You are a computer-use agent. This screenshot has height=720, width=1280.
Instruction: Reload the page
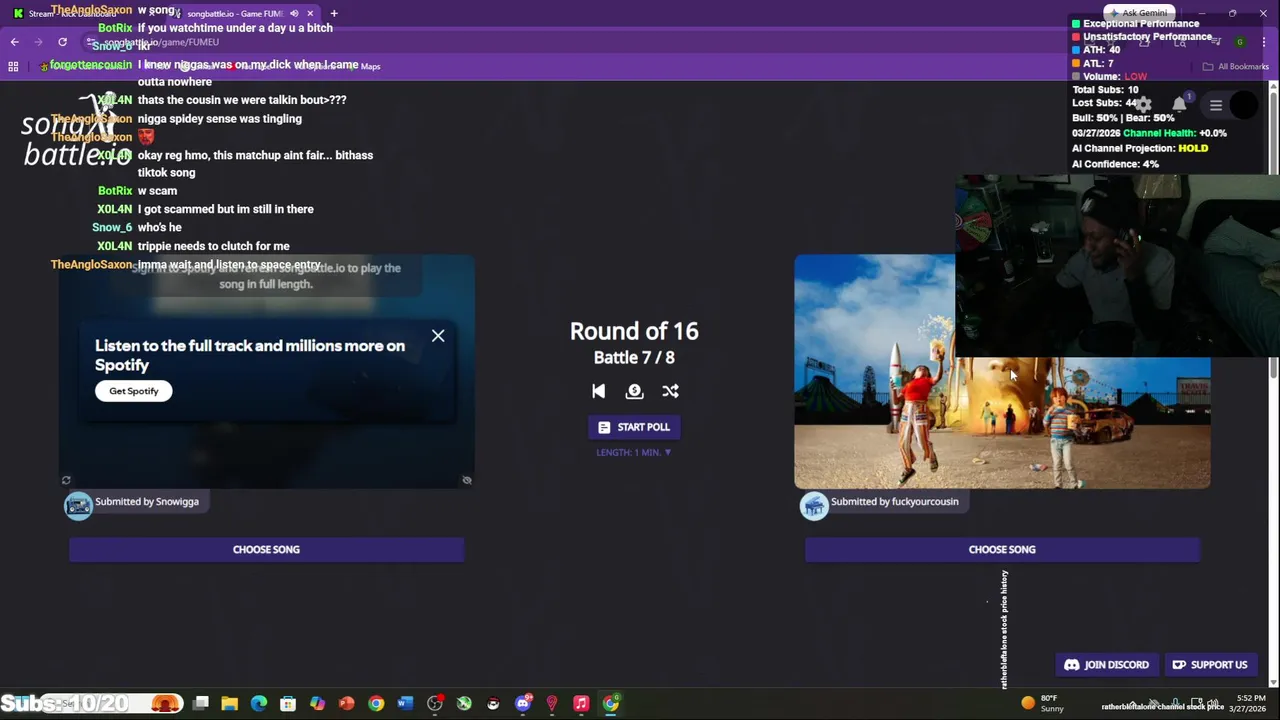point(62,42)
